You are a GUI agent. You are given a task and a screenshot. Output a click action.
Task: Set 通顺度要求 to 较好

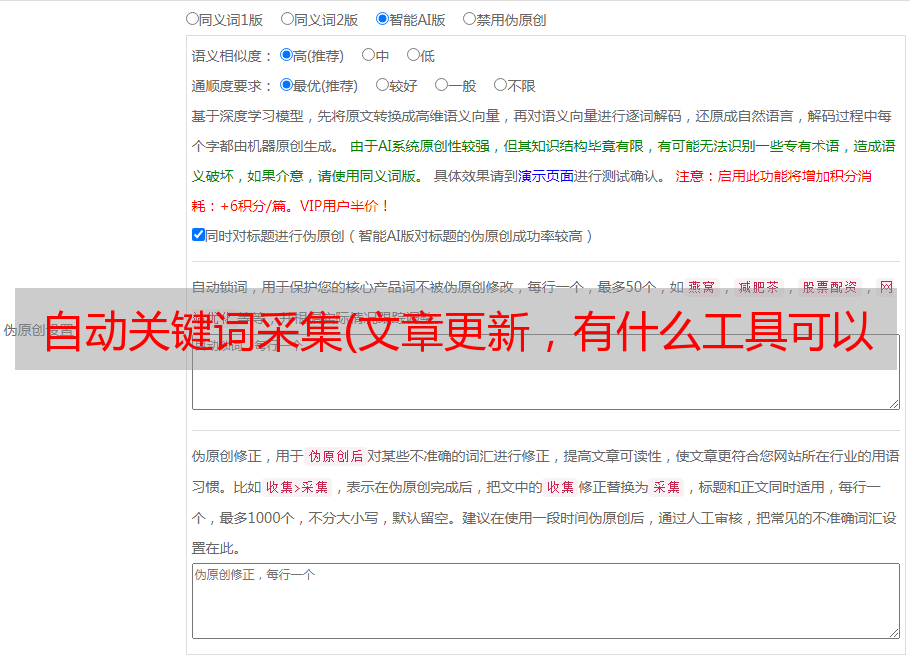[382, 85]
